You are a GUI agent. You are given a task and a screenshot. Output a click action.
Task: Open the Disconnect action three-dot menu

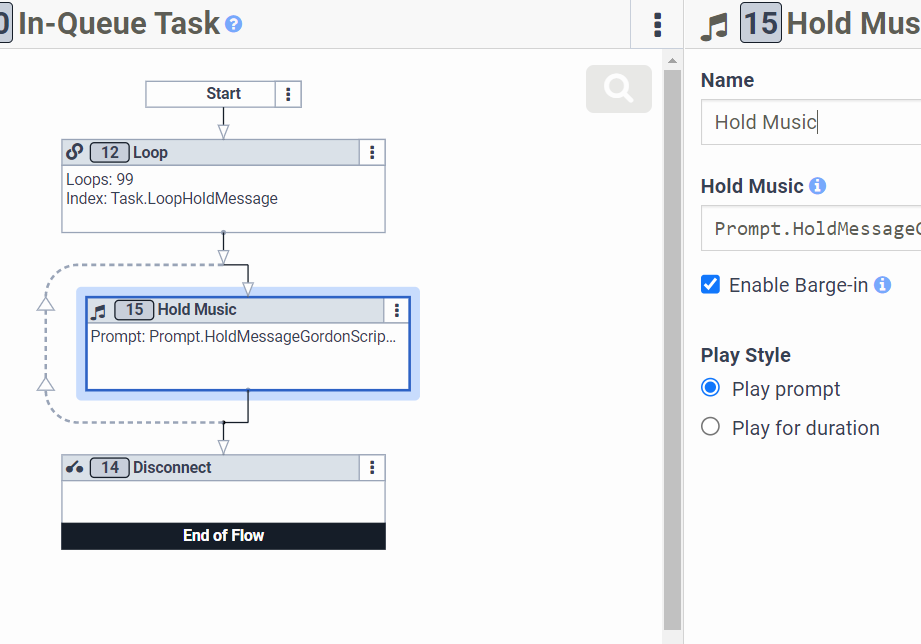[372, 467]
